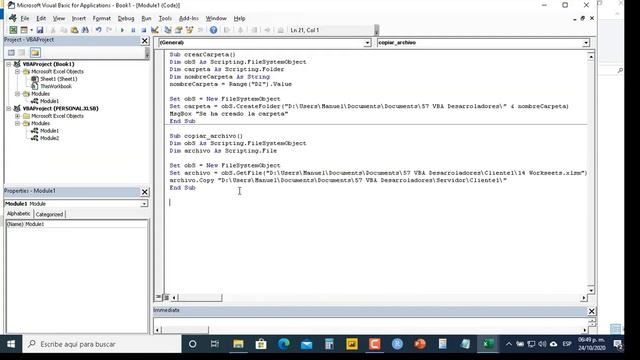This screenshot has width=640, height=360.
Task: Open File Explorer from the taskbar
Action: [238, 344]
